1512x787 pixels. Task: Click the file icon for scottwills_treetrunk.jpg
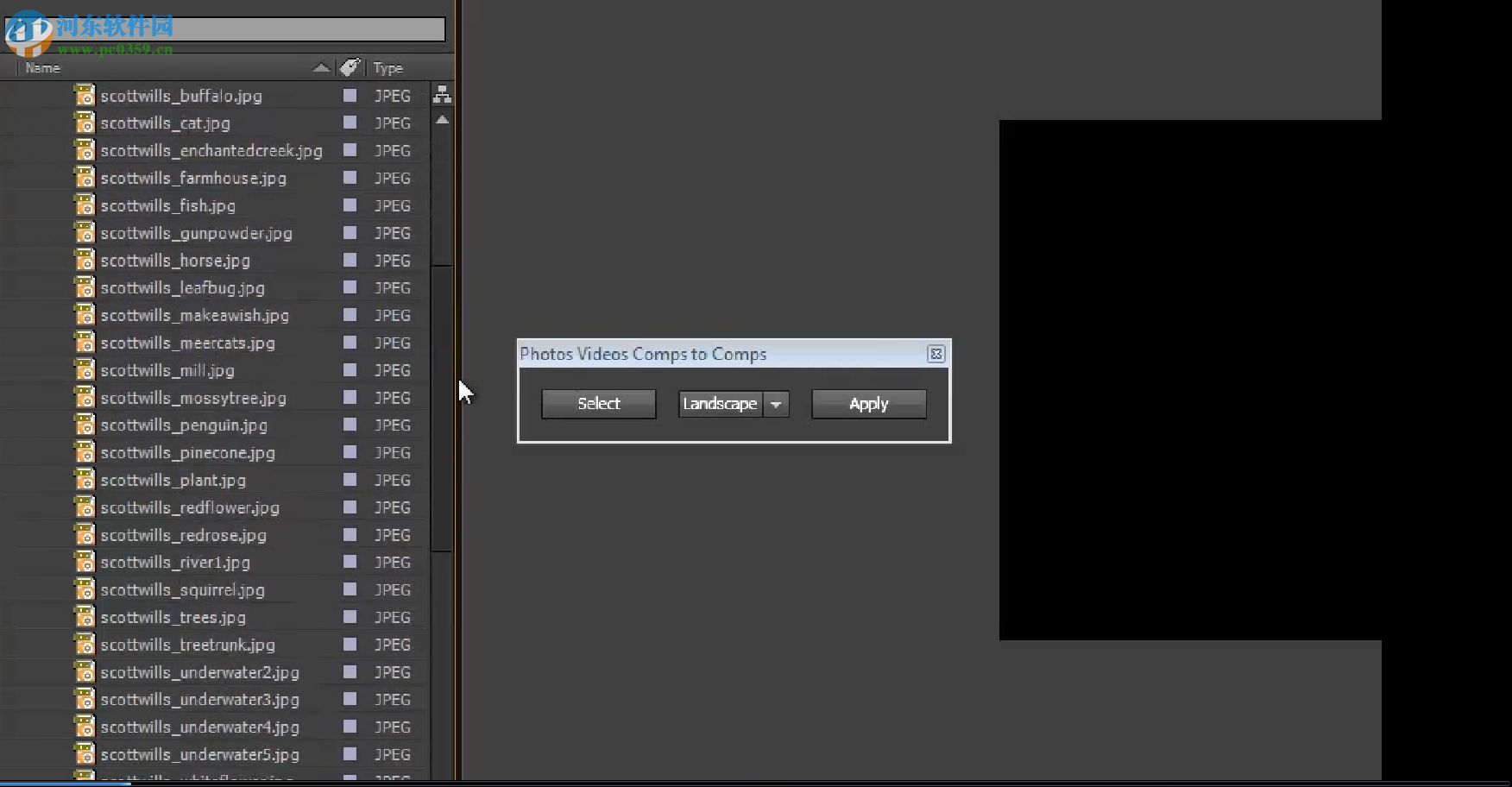(x=85, y=645)
